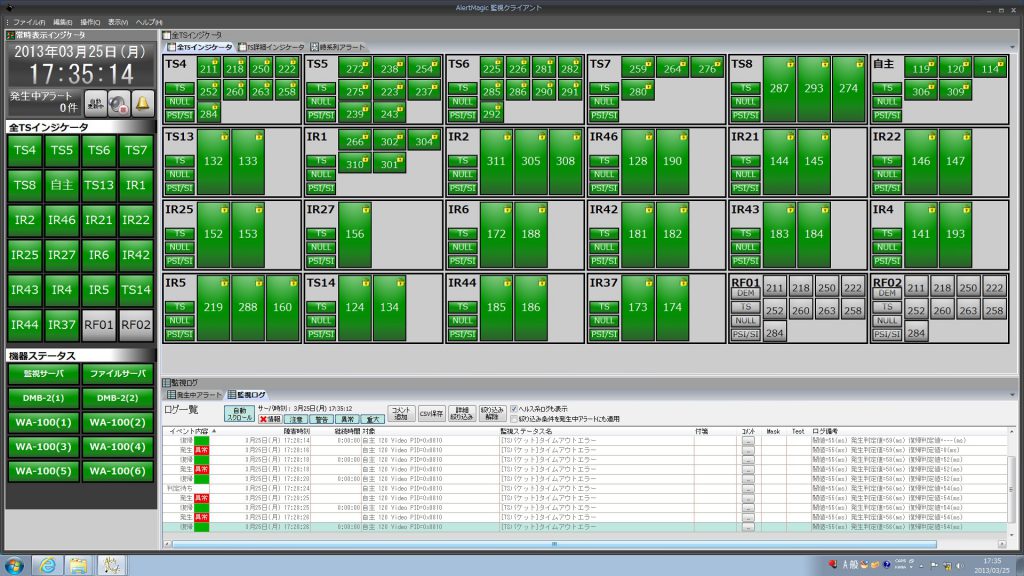Open comment button on highlighted last log row

click(x=748, y=526)
